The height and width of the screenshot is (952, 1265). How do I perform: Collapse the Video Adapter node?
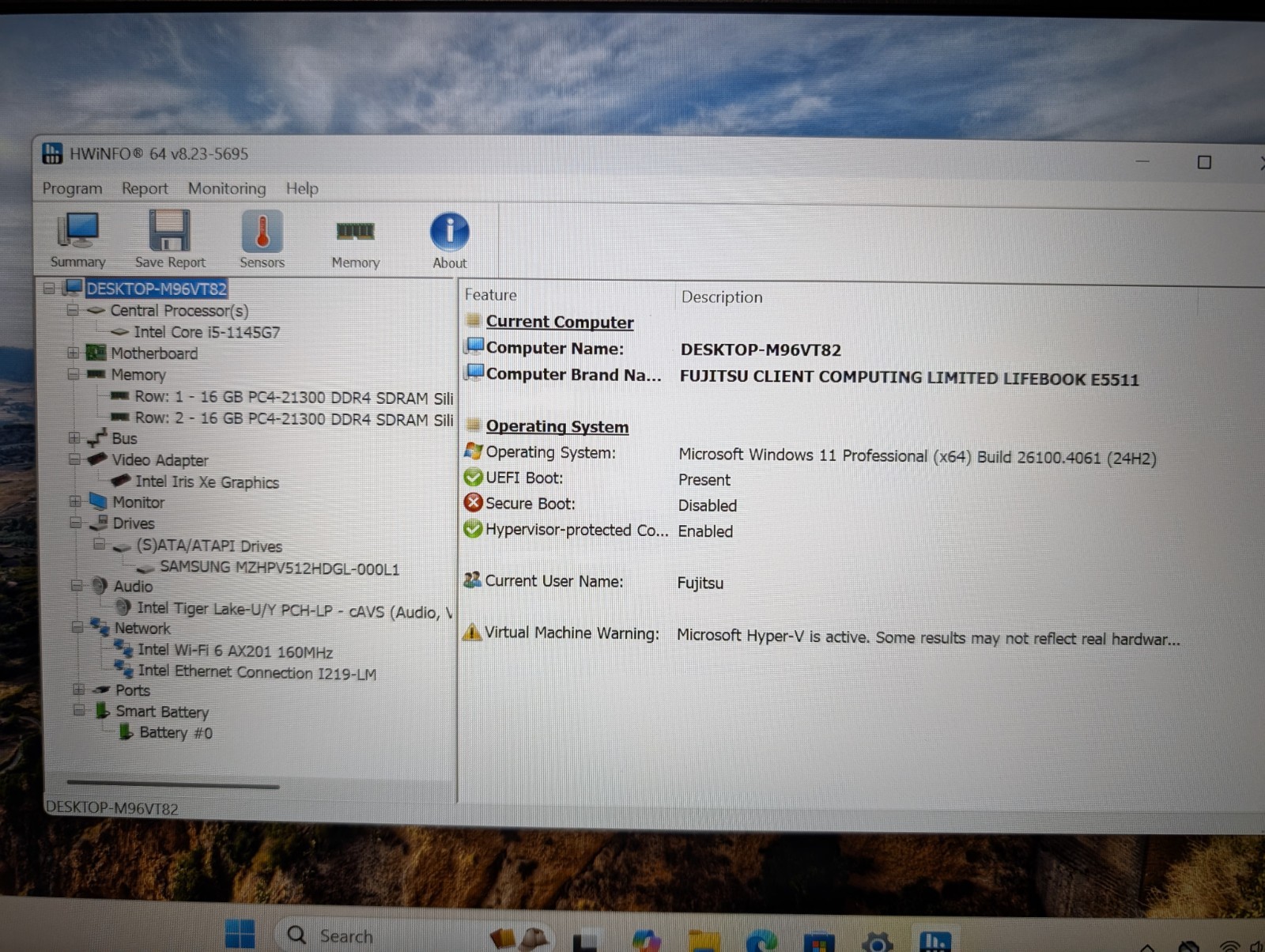pos(74,459)
